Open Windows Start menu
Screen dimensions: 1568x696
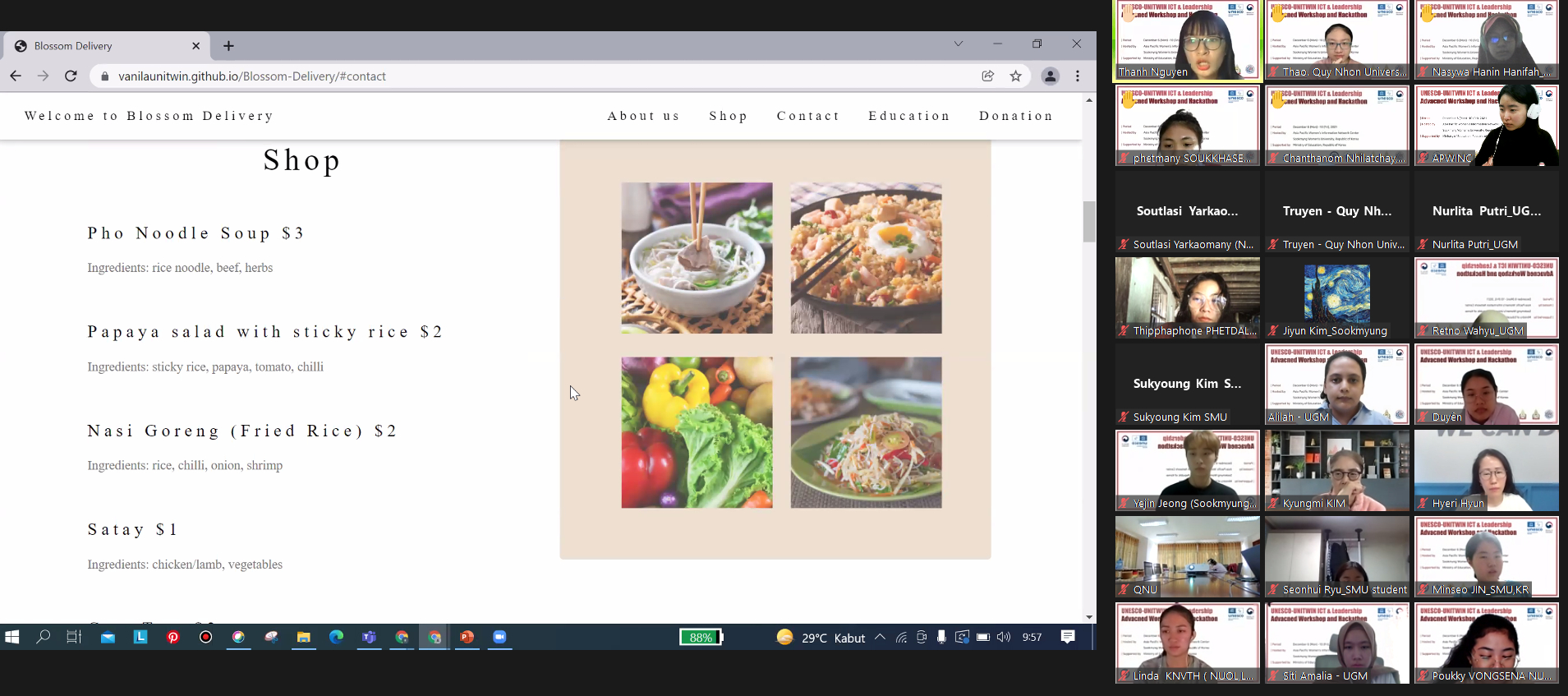pyautogui.click(x=11, y=637)
